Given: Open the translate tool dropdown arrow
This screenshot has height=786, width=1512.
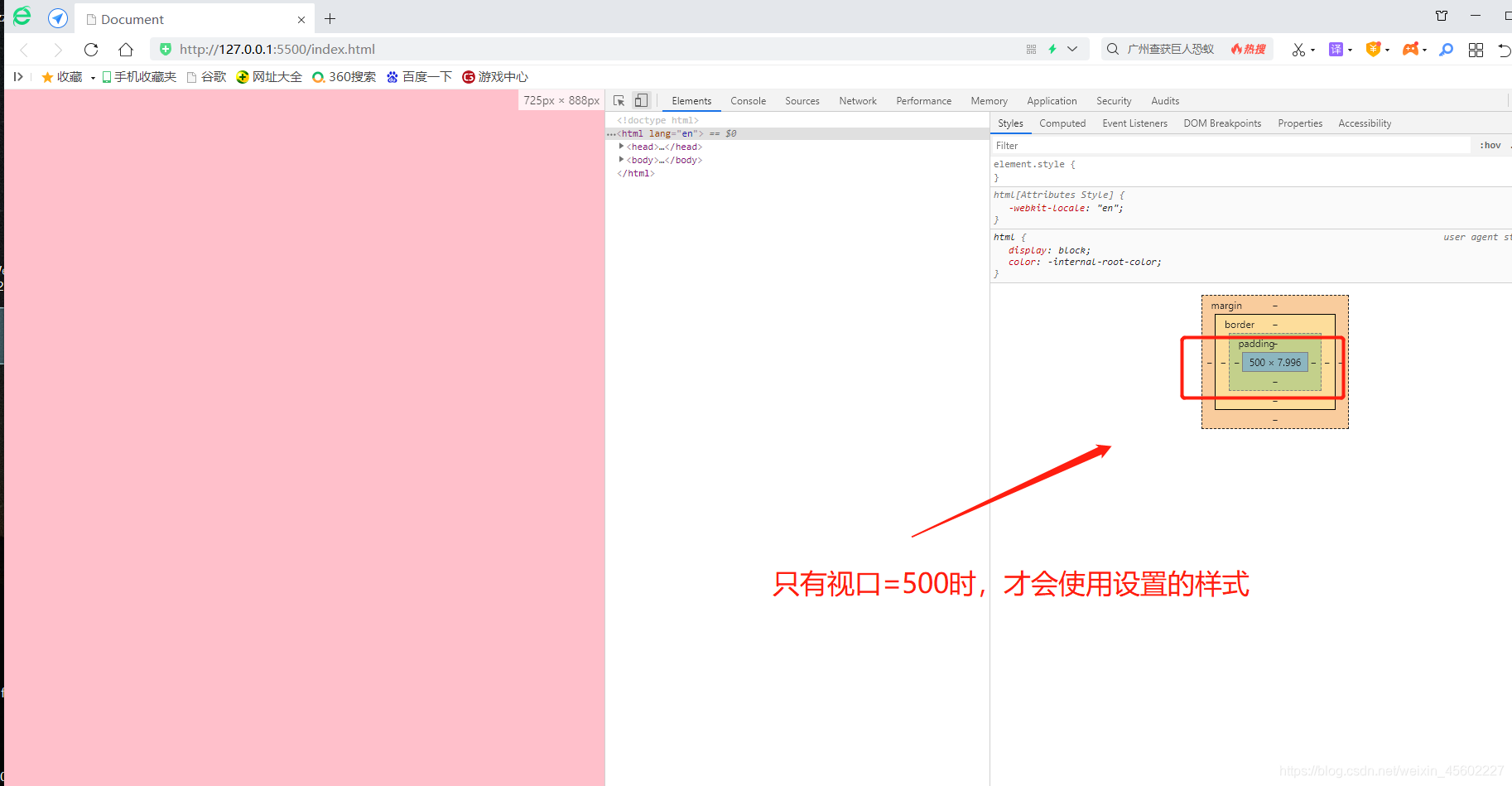Looking at the screenshot, I should [1350, 51].
